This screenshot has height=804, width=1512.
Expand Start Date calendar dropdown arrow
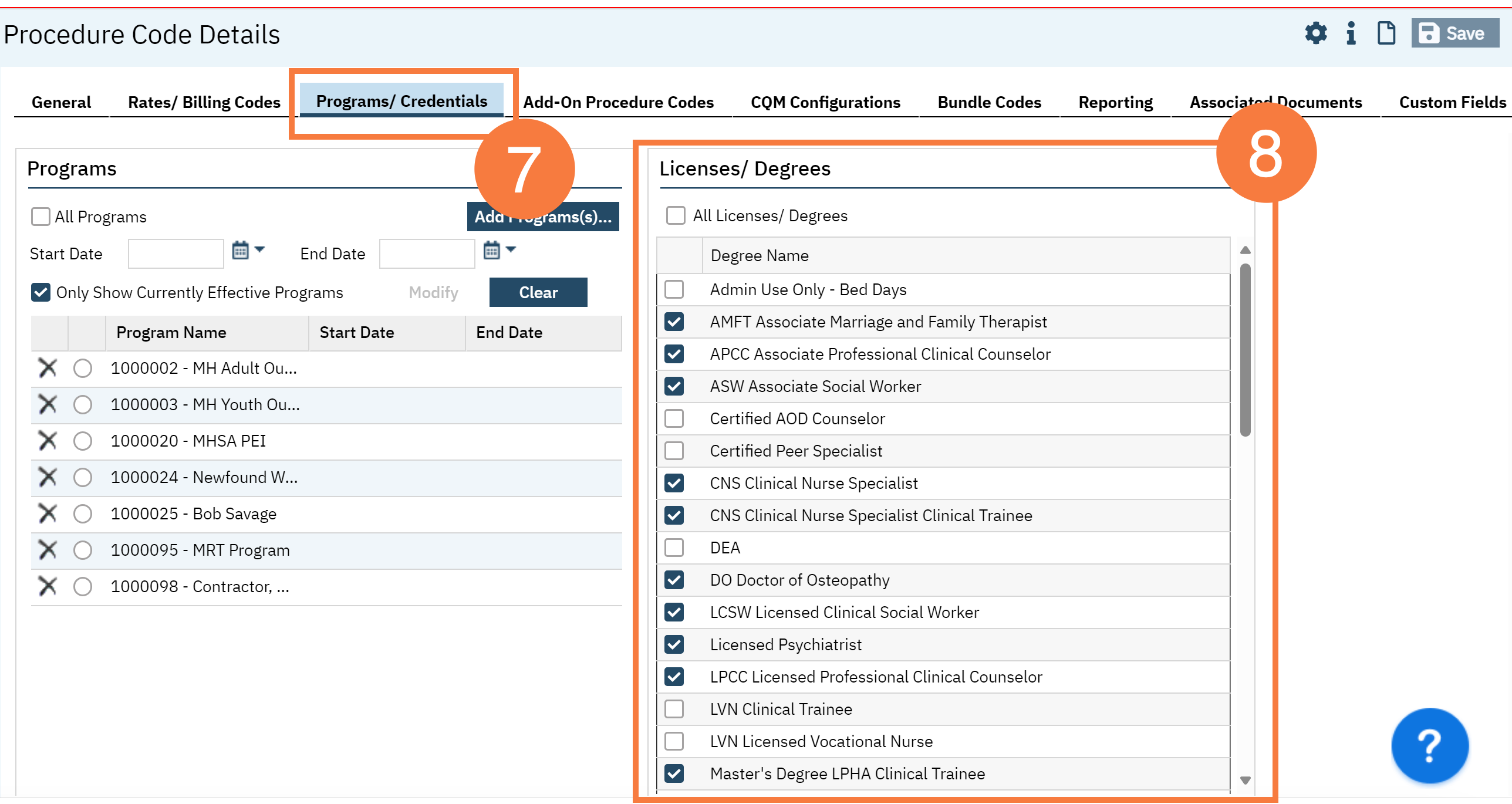(259, 249)
